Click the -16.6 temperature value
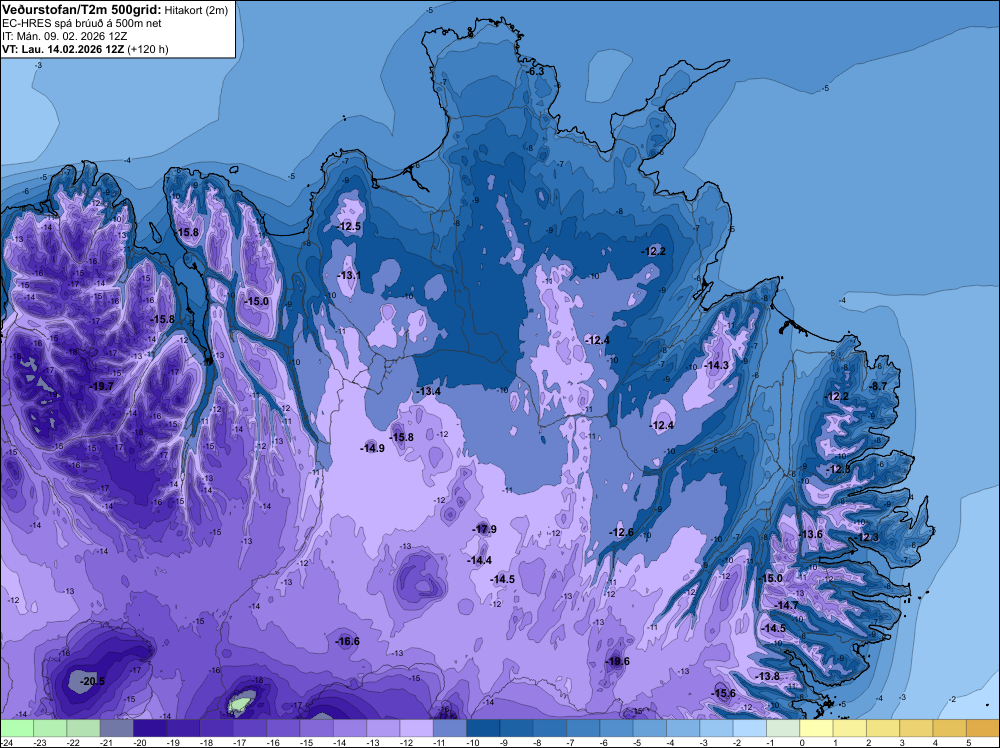Image resolution: width=1000 pixels, height=748 pixels. [348, 642]
